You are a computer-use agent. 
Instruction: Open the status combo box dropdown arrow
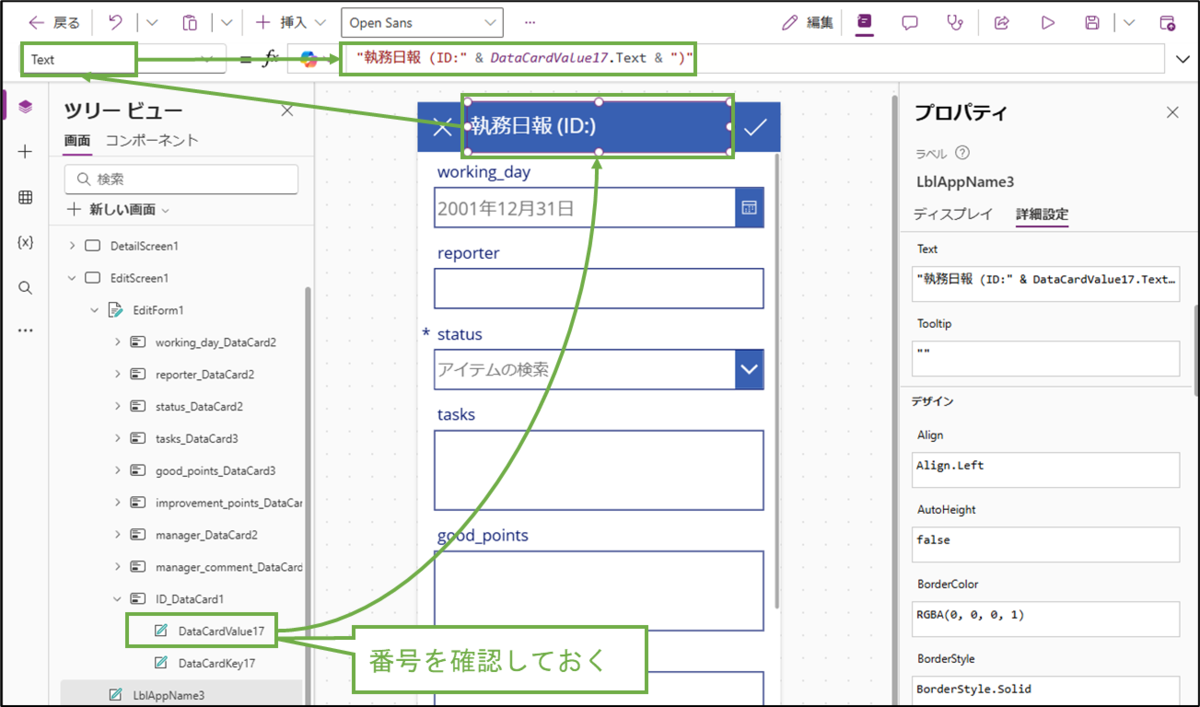749,369
